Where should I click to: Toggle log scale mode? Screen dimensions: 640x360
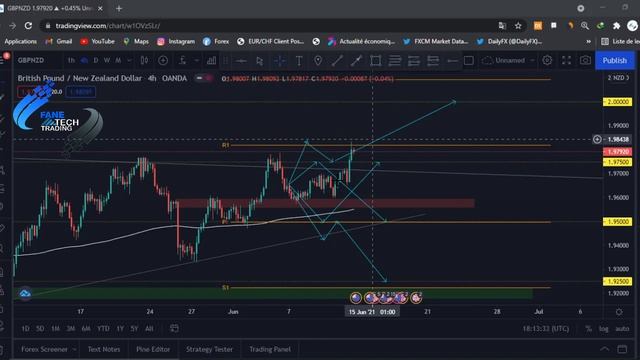[x=603, y=329]
